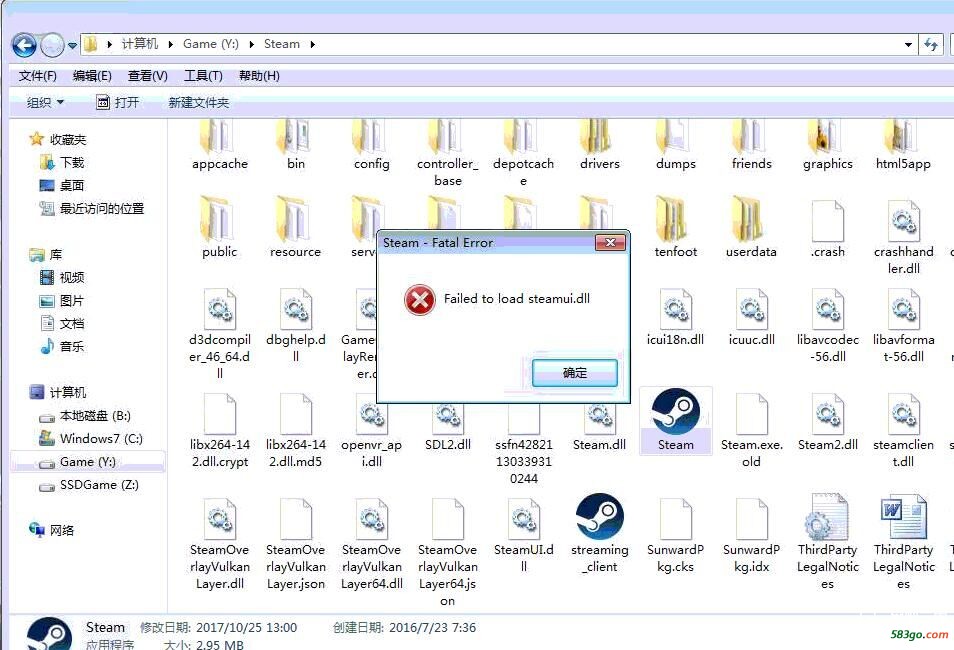Viewport: 954px width, 650px height.
Task: Click the back navigation arrow button
Action: pos(25,44)
